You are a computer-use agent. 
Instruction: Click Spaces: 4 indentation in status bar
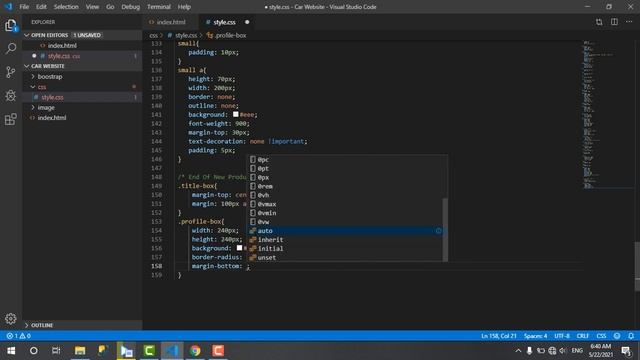point(535,336)
